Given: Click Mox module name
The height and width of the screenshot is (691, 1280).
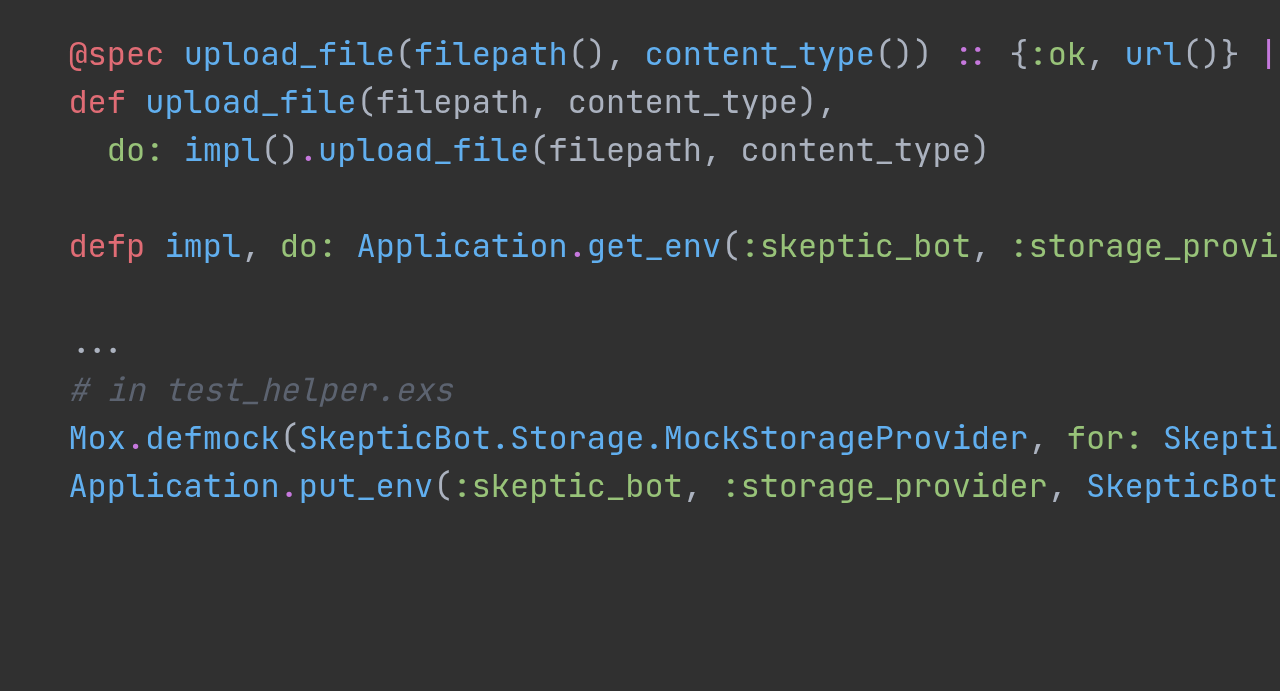Looking at the screenshot, I should tap(97, 439).
